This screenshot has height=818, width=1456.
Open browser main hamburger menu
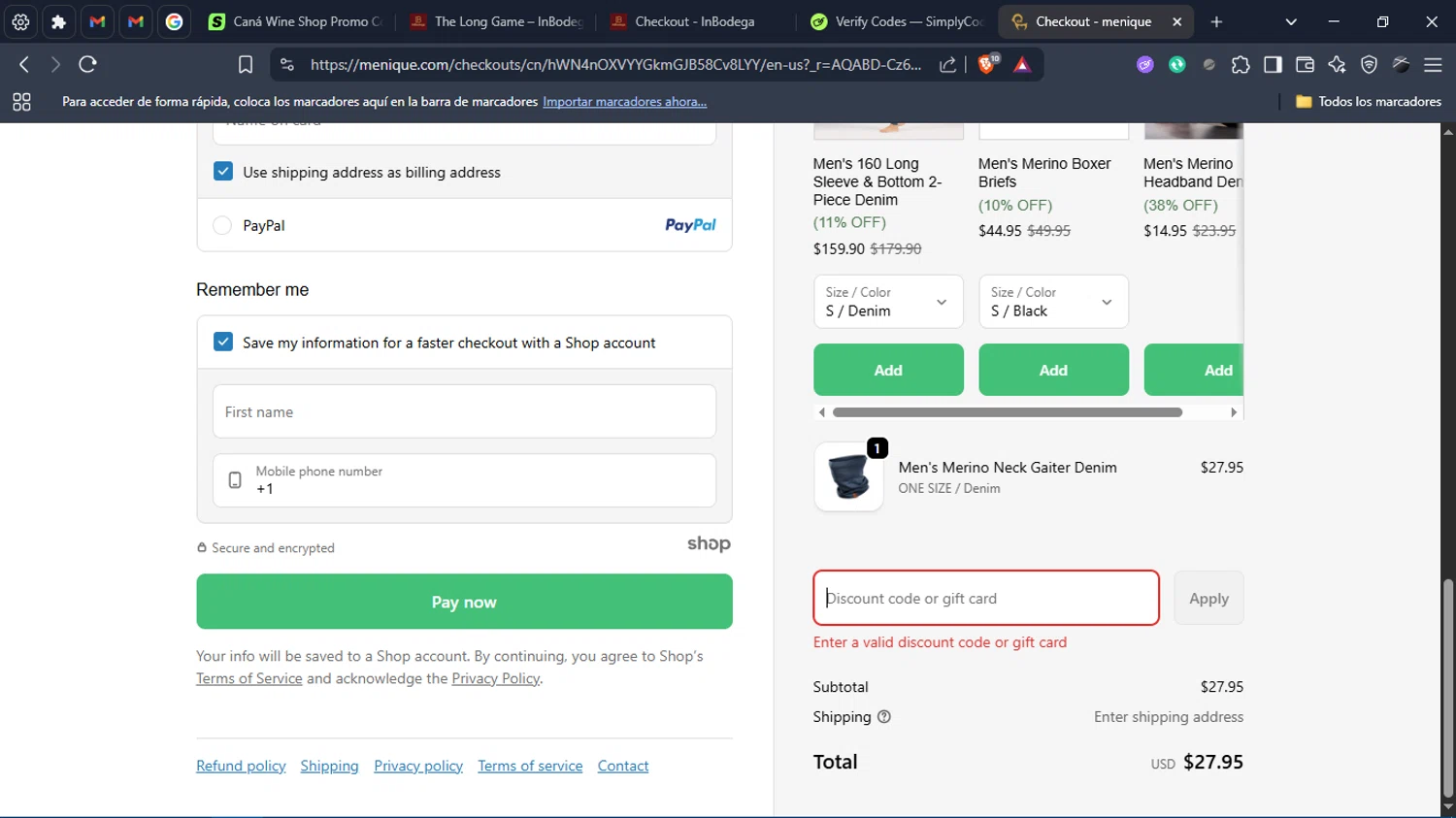1433,64
